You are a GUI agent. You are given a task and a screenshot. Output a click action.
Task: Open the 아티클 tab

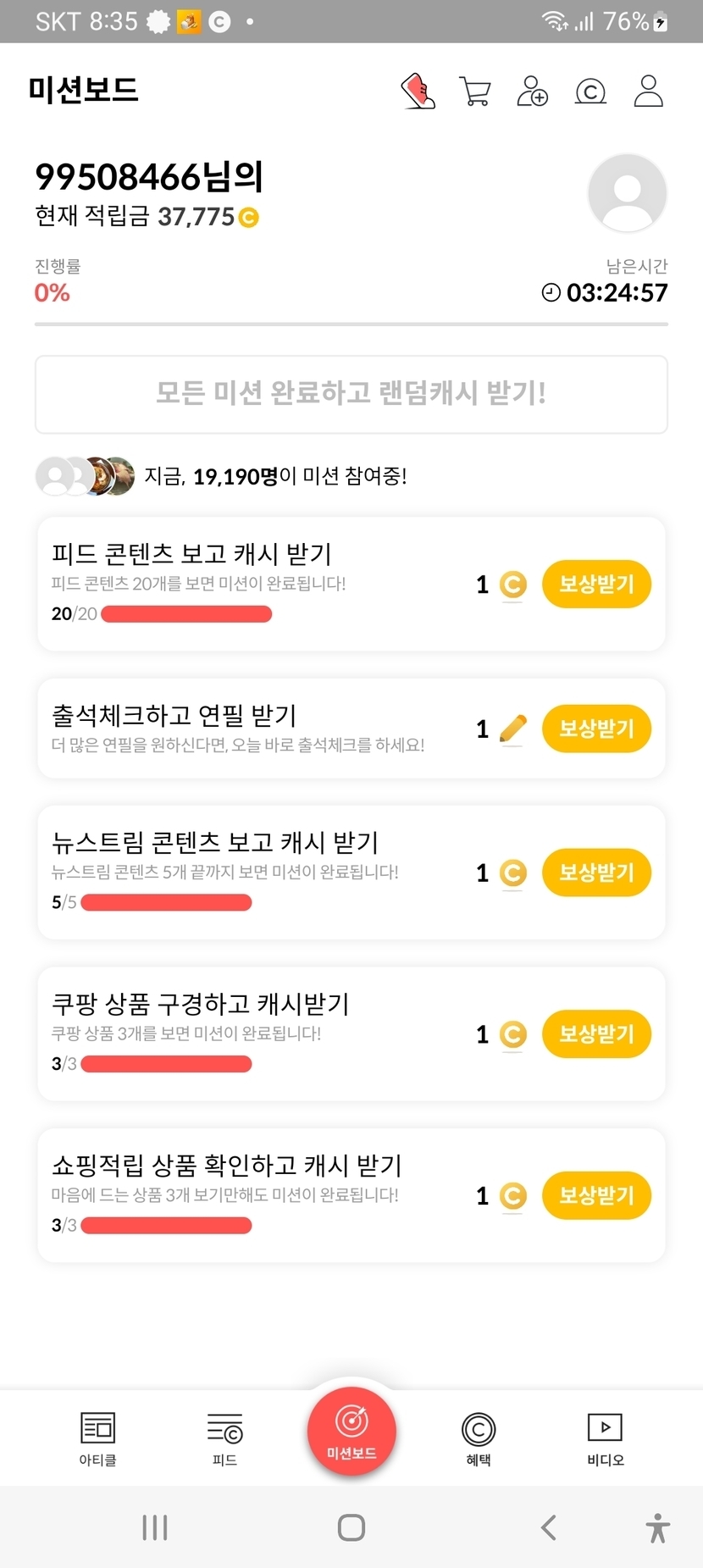tap(97, 1438)
